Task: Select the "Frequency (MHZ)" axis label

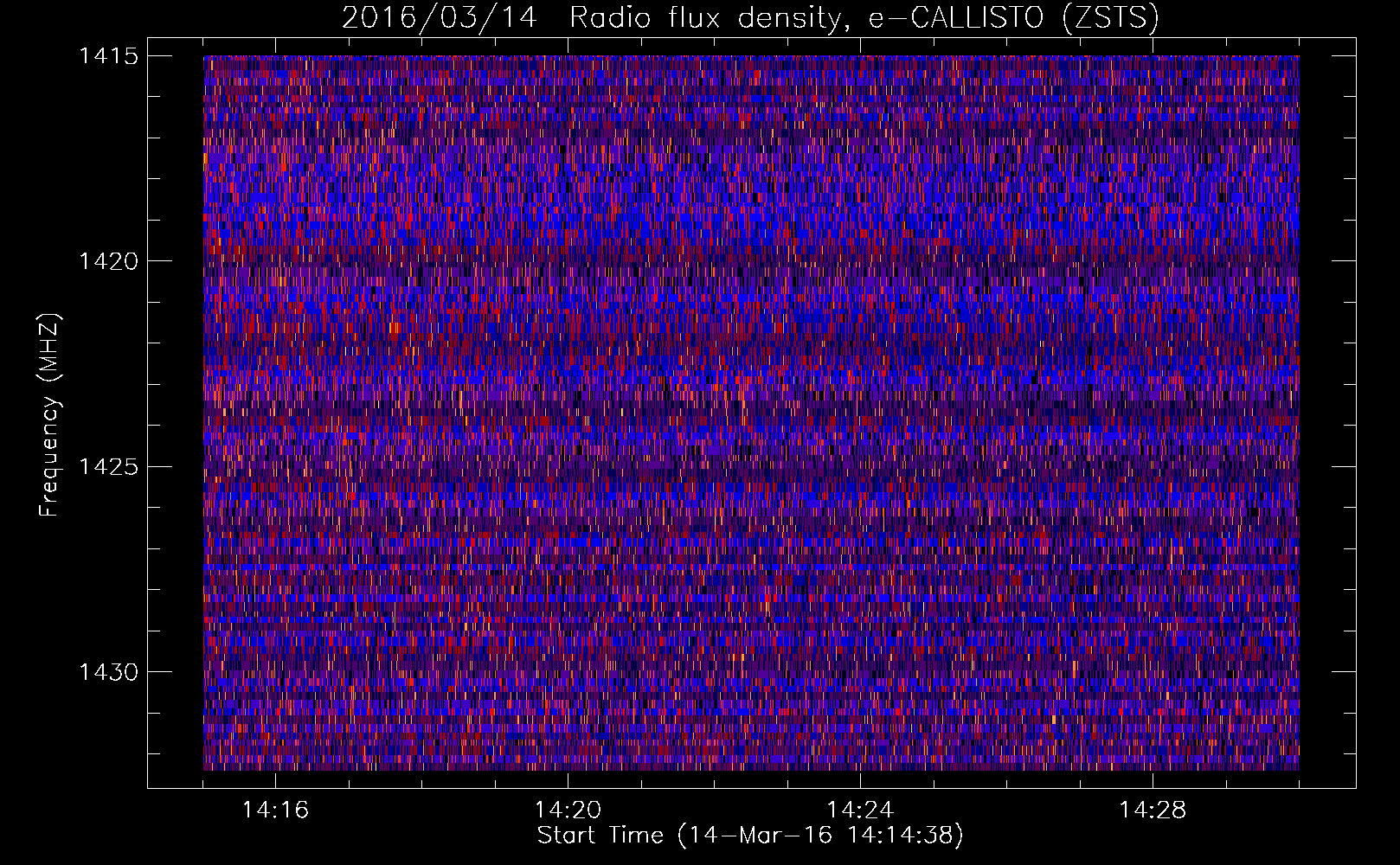Action: click(x=49, y=415)
